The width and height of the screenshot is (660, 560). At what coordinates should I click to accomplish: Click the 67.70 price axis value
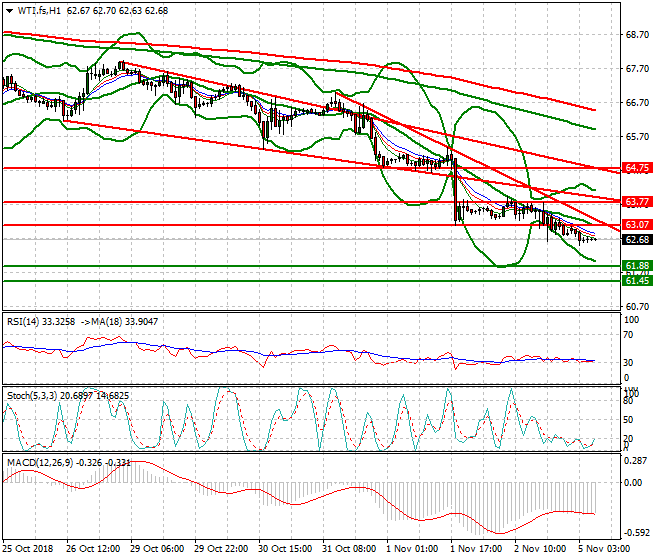click(x=637, y=69)
